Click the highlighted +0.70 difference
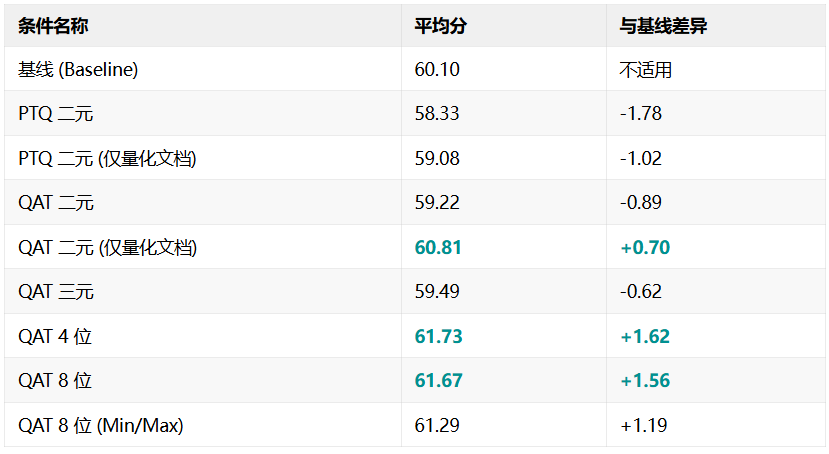Image resolution: width=829 pixels, height=454 pixels. (x=645, y=247)
